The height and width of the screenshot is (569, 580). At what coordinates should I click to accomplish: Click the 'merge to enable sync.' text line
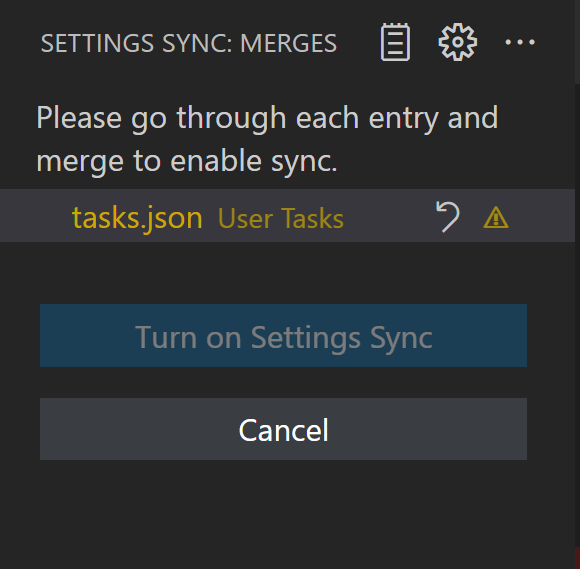pyautogui.click(x=187, y=162)
